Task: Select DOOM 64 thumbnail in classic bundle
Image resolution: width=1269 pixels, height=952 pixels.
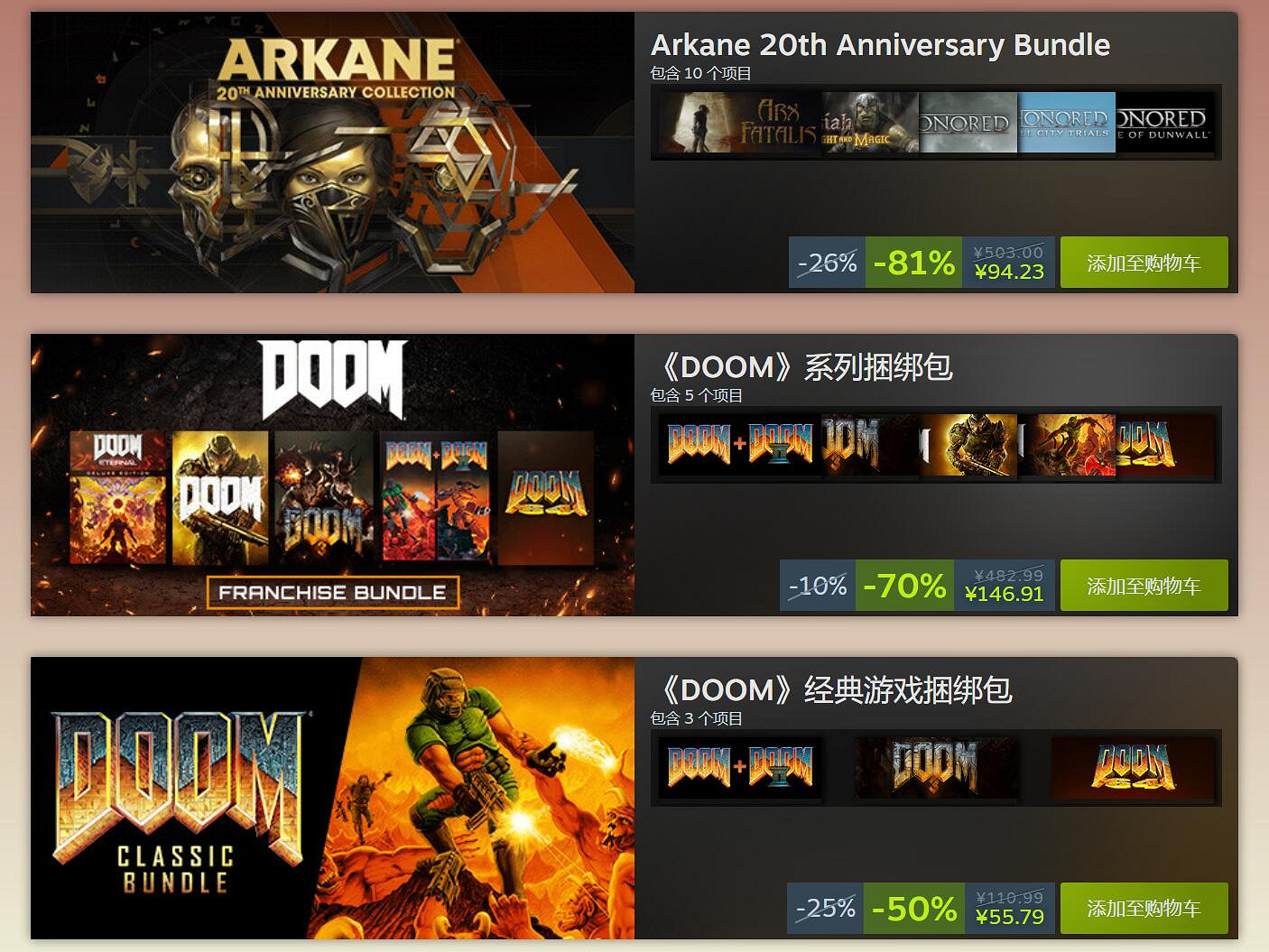Action: click(x=1133, y=768)
